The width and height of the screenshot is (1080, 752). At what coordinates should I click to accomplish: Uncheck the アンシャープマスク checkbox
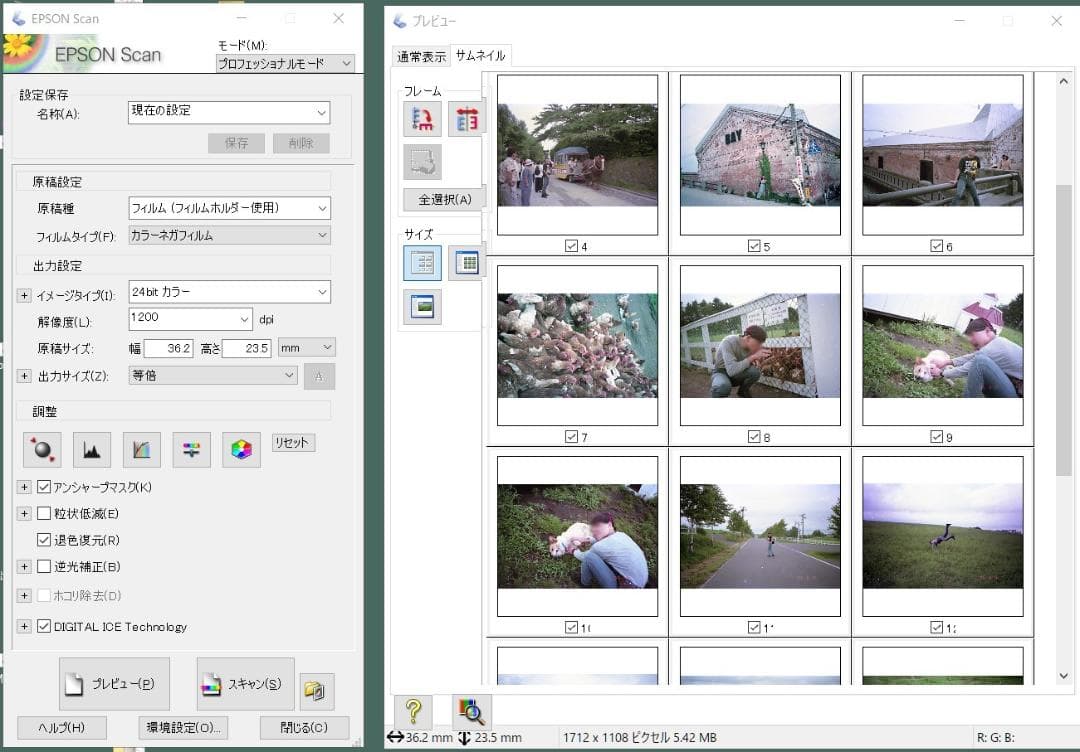pyautogui.click(x=44, y=487)
